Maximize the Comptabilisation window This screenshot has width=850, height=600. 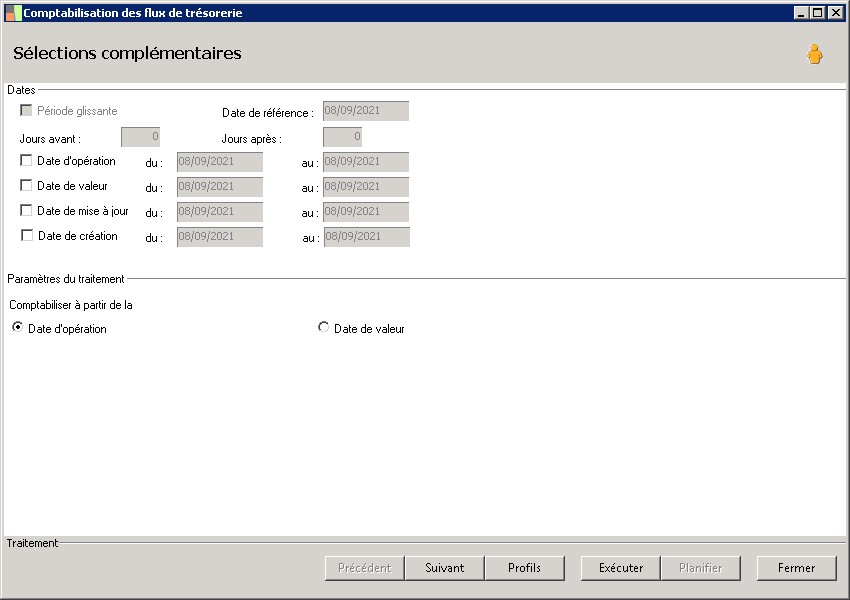(817, 13)
